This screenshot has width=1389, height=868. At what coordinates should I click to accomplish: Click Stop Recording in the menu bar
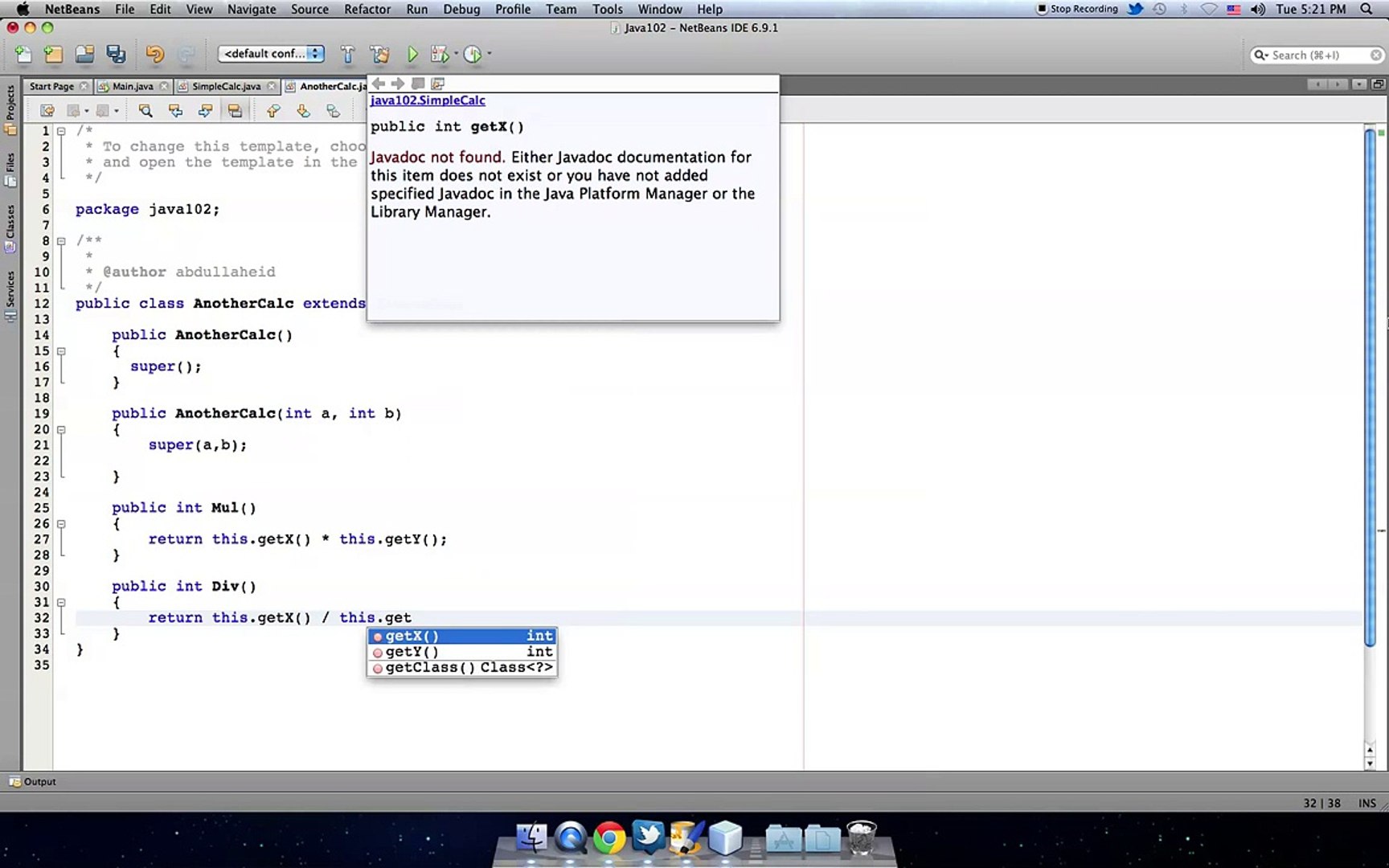(x=1077, y=9)
